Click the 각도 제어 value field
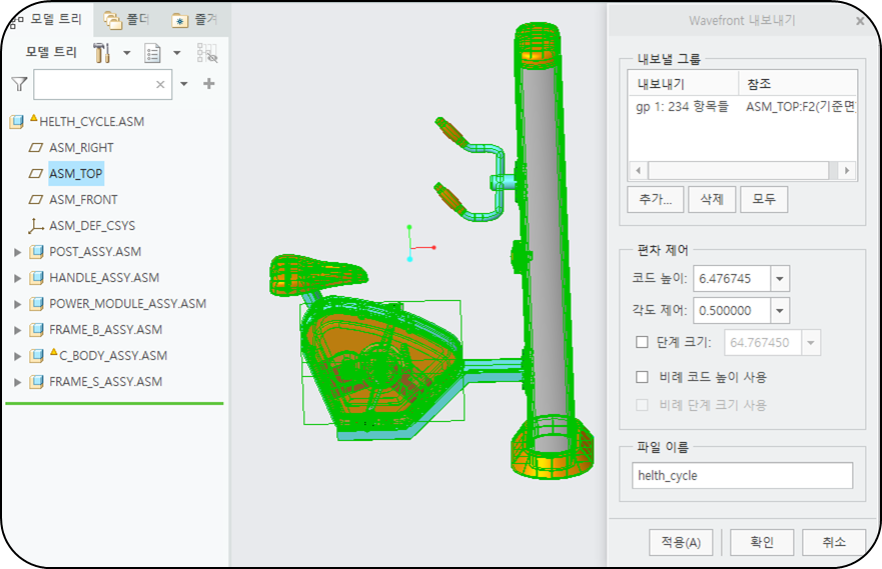 [x=732, y=310]
